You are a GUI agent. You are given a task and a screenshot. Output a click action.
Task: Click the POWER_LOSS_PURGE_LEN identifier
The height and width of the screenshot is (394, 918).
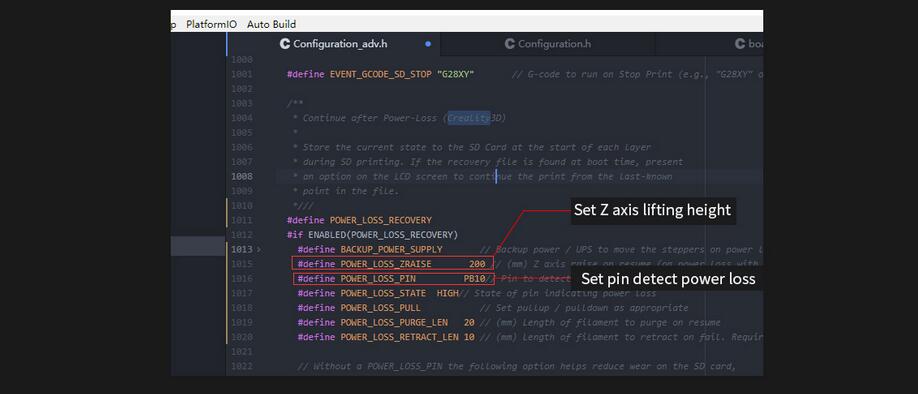click(394, 323)
